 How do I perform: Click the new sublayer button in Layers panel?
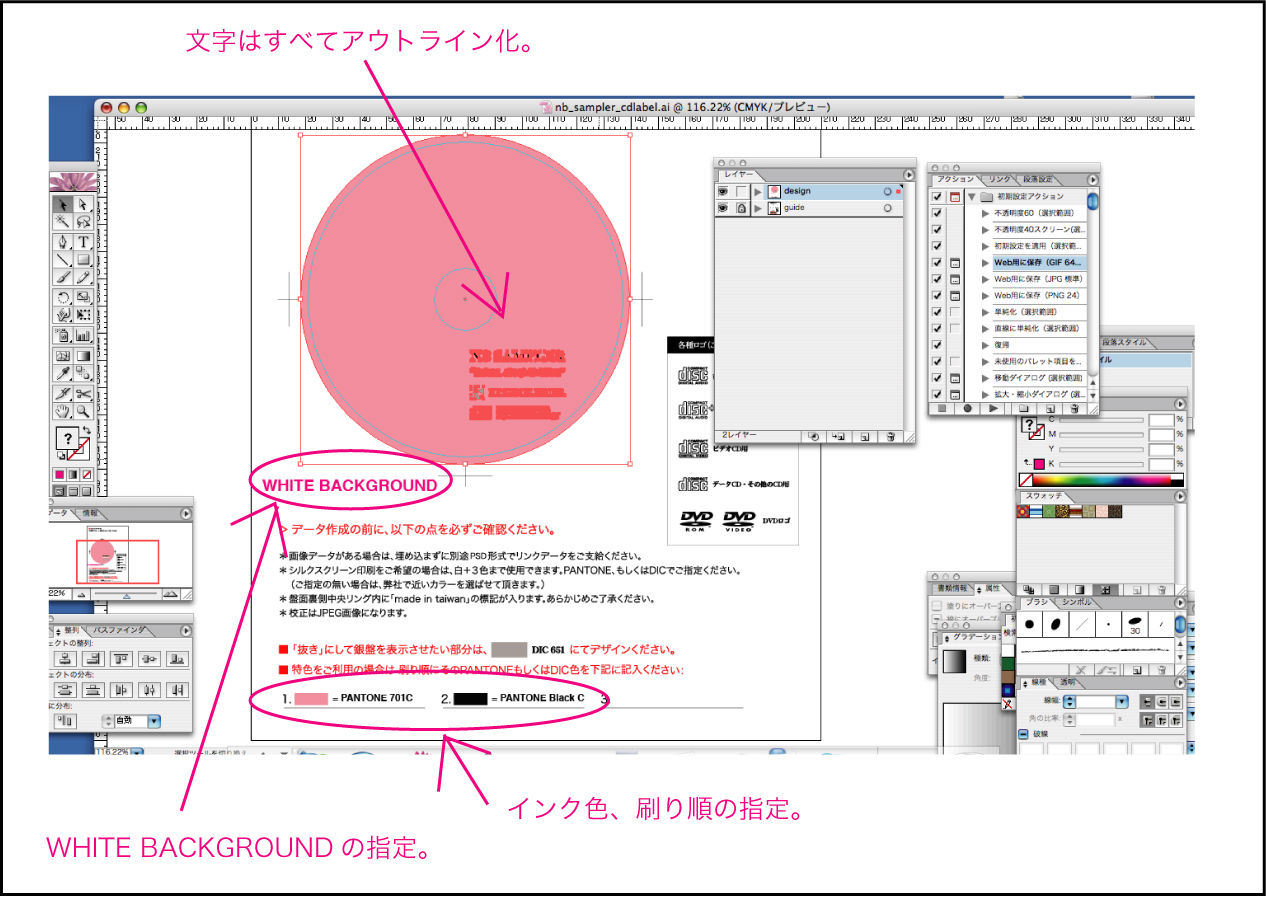pos(838,436)
